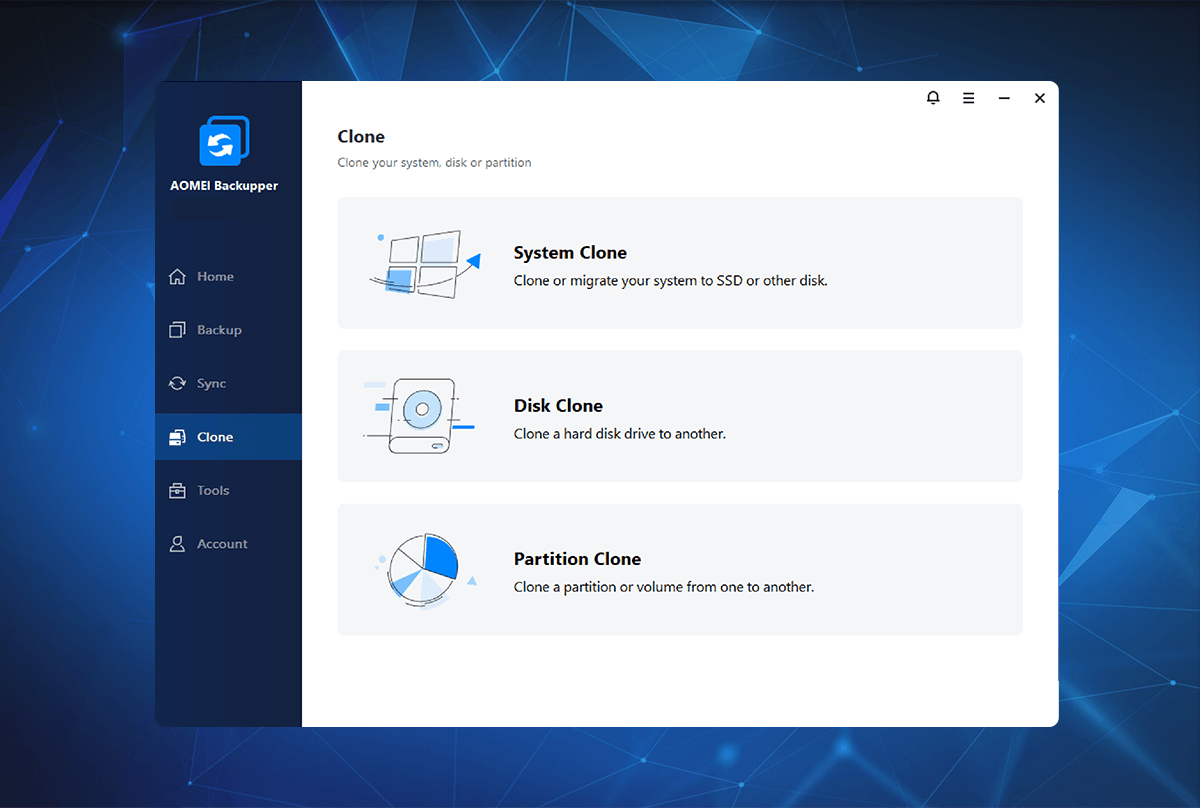Open notifications via the bell icon

pyautogui.click(x=933, y=97)
